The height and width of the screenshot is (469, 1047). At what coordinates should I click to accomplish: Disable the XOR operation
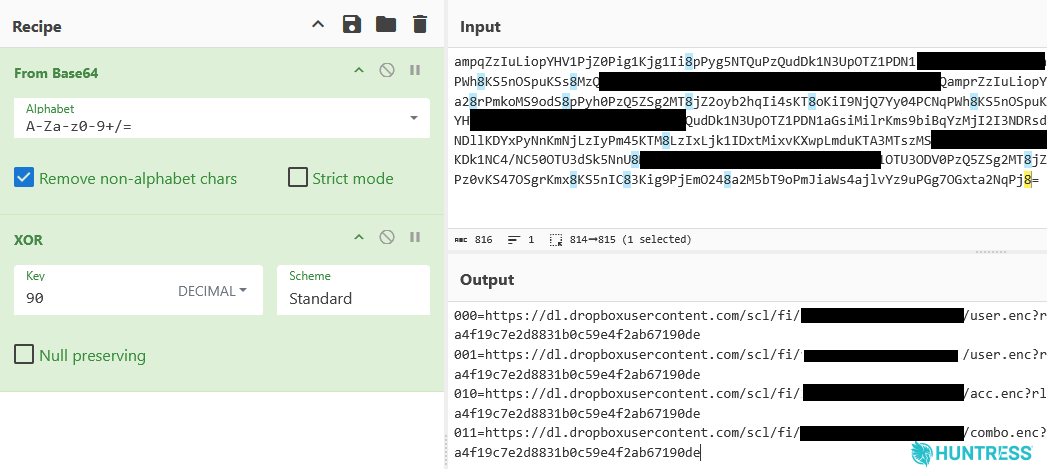387,237
